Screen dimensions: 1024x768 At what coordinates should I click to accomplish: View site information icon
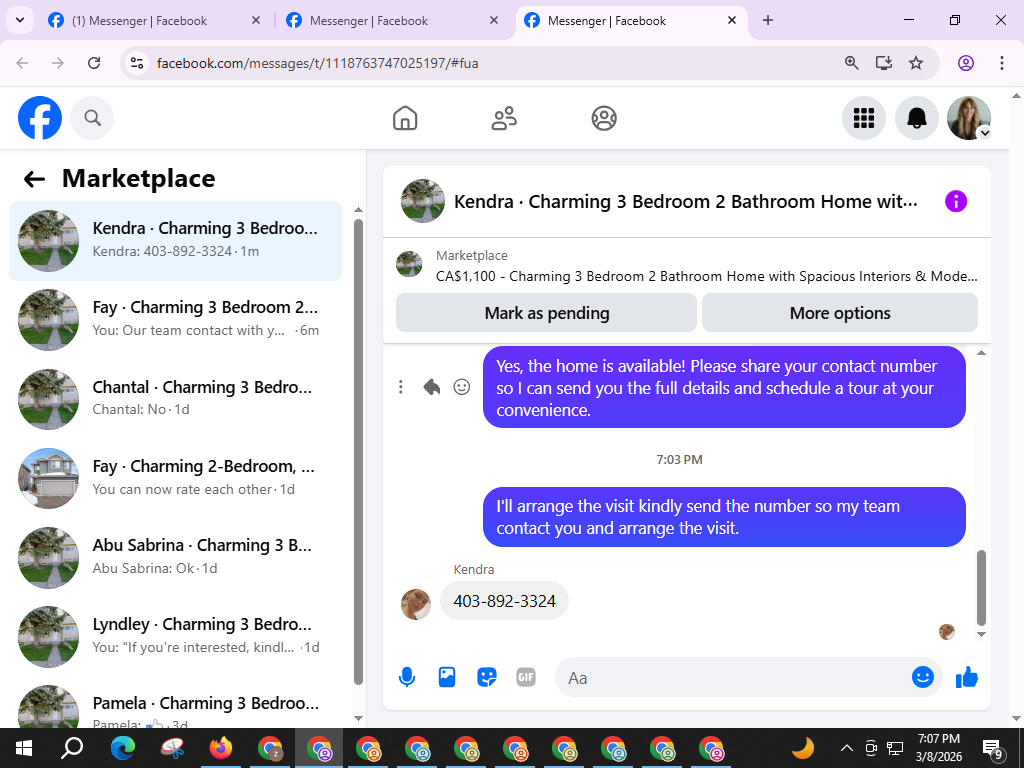pyautogui.click(x=136, y=63)
